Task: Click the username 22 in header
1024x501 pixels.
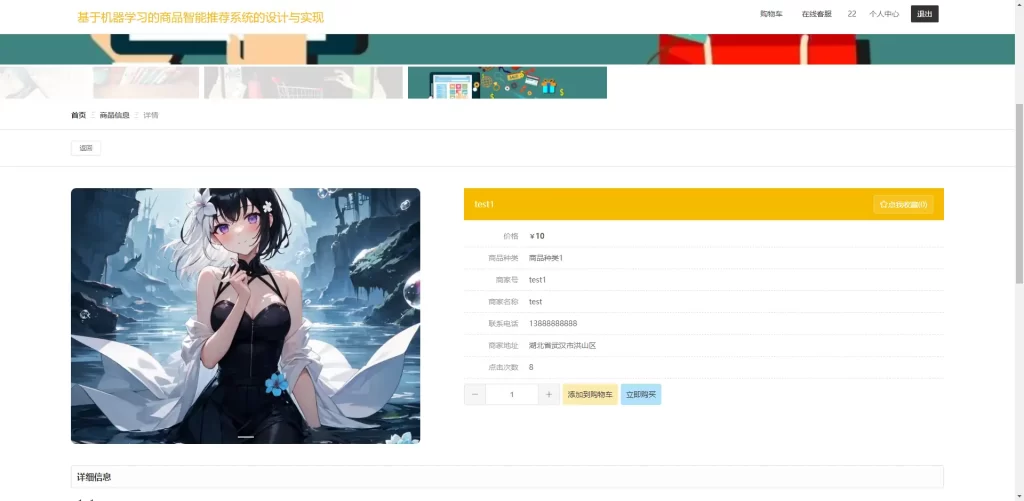Action: [x=852, y=14]
